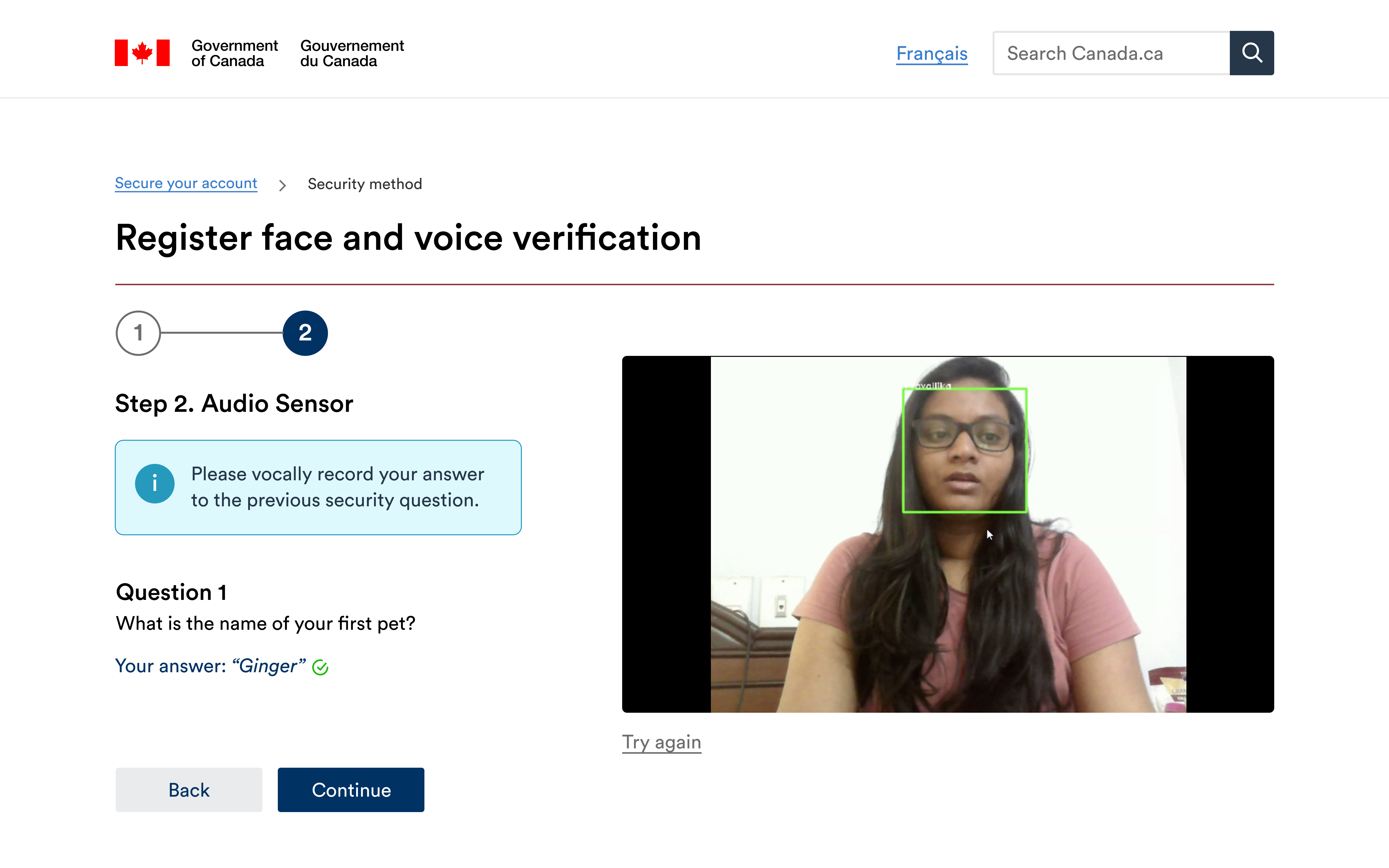The image size is (1389, 868).
Task: Click Gouvernement du Canada text
Action: point(352,53)
